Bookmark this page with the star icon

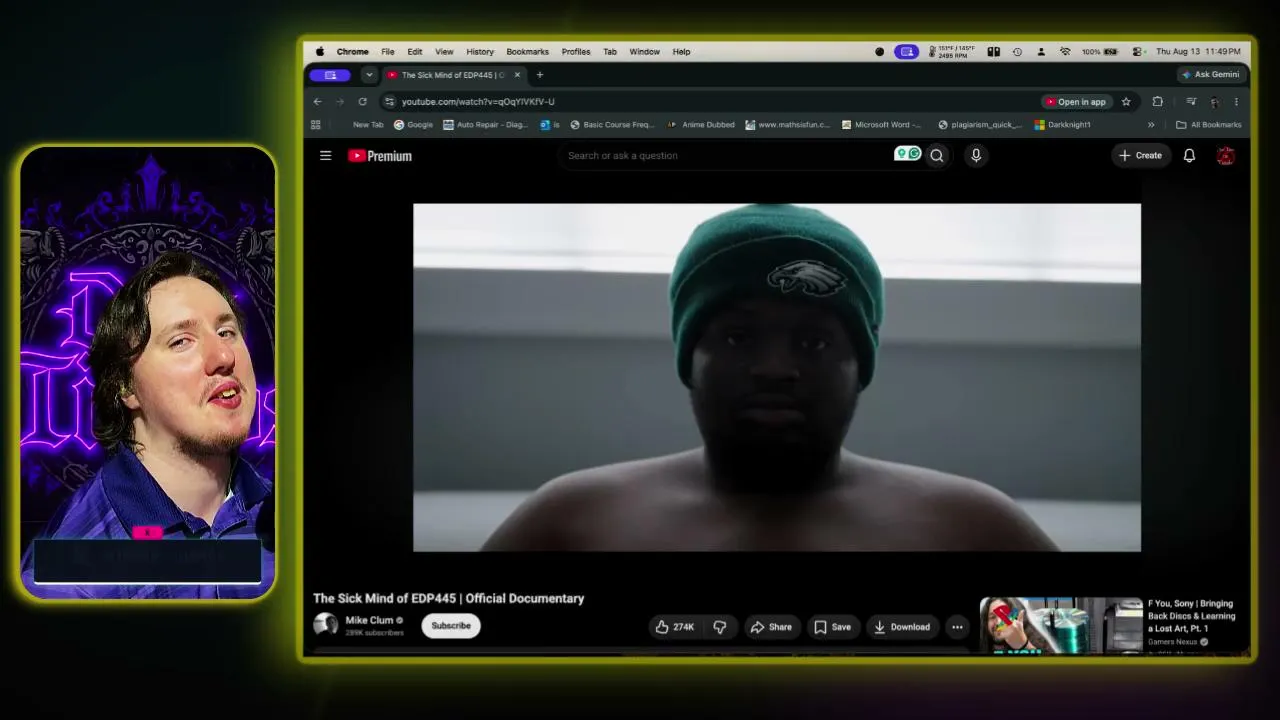click(1126, 101)
